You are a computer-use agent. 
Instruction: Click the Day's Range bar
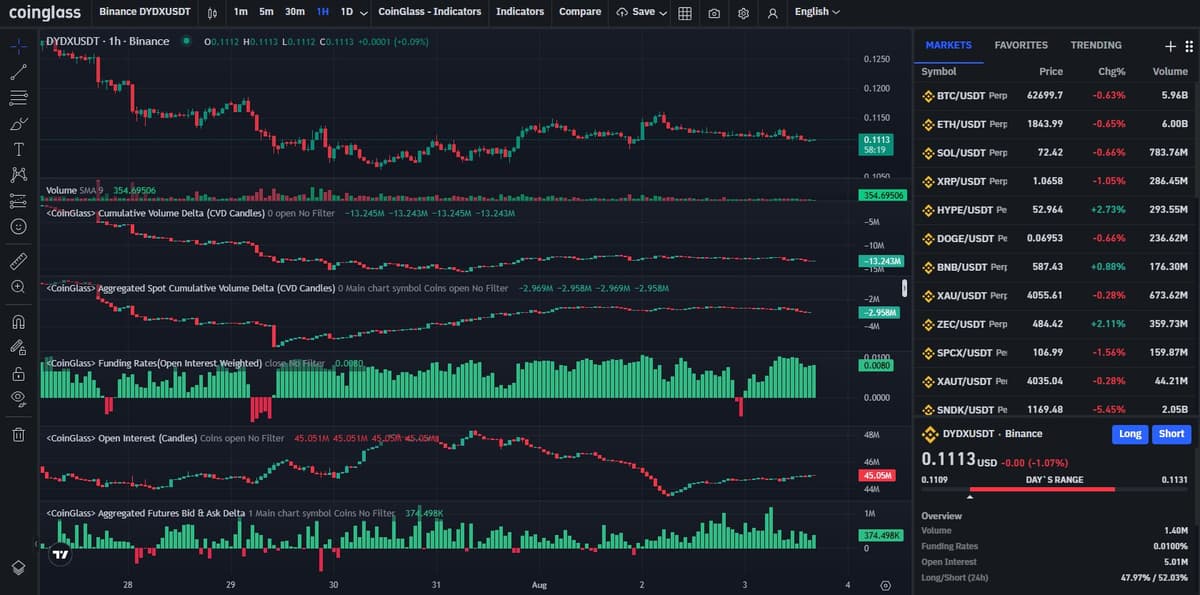(1055, 491)
